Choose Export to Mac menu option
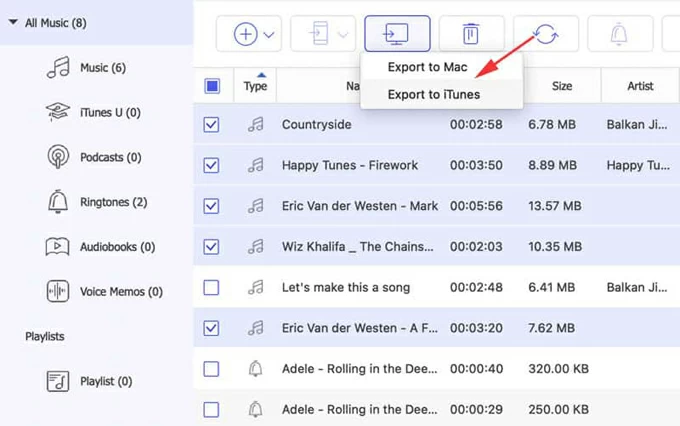The height and width of the screenshot is (426, 680). point(427,67)
